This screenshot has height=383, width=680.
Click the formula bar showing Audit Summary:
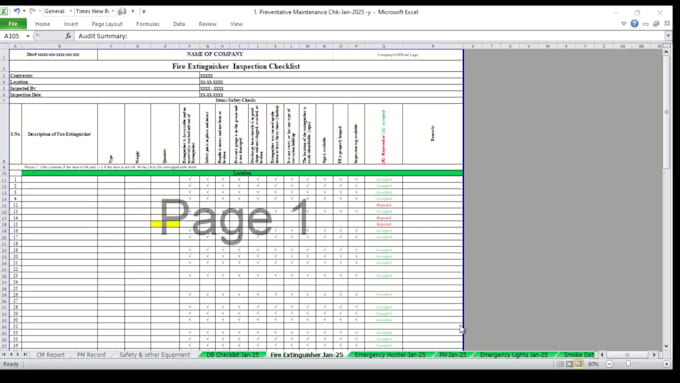click(x=369, y=36)
